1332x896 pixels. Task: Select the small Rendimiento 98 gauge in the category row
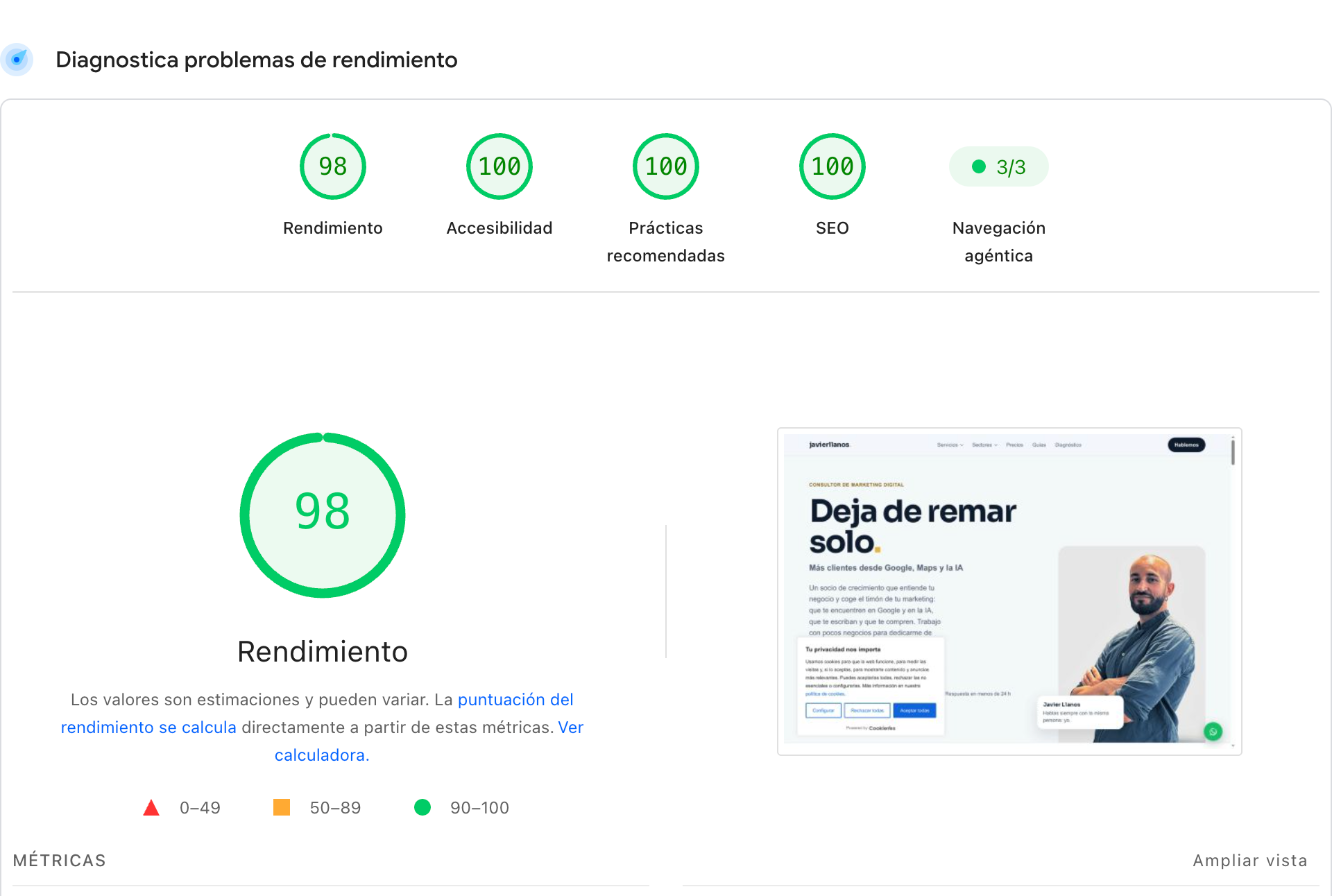click(x=333, y=166)
